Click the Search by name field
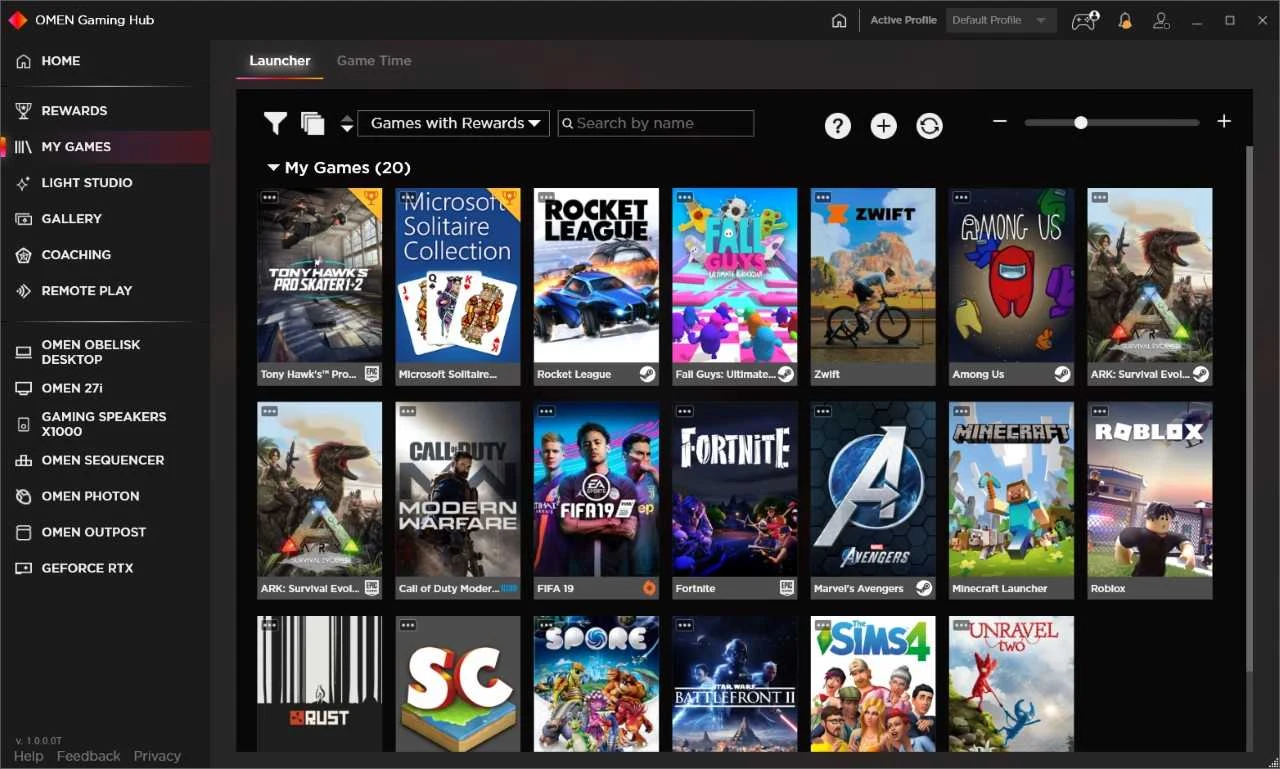This screenshot has height=769, width=1280. point(656,123)
